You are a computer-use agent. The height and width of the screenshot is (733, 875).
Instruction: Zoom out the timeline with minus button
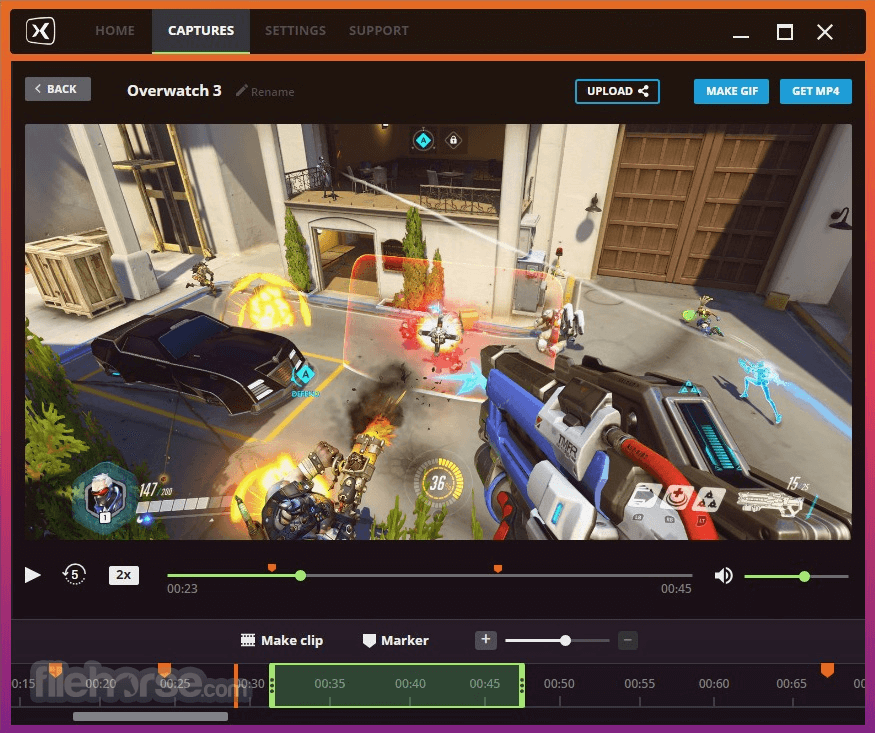pos(628,640)
